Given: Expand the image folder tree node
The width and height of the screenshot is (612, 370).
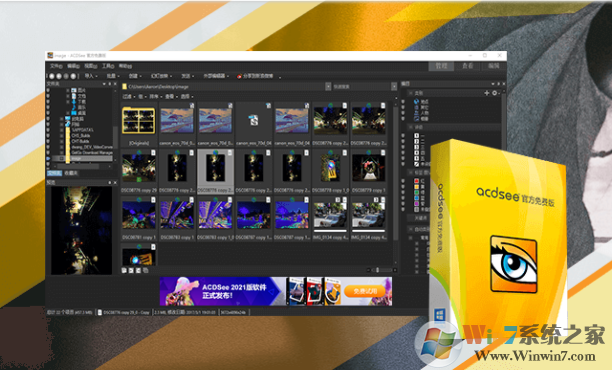Looking at the screenshot, I should 62,158.
